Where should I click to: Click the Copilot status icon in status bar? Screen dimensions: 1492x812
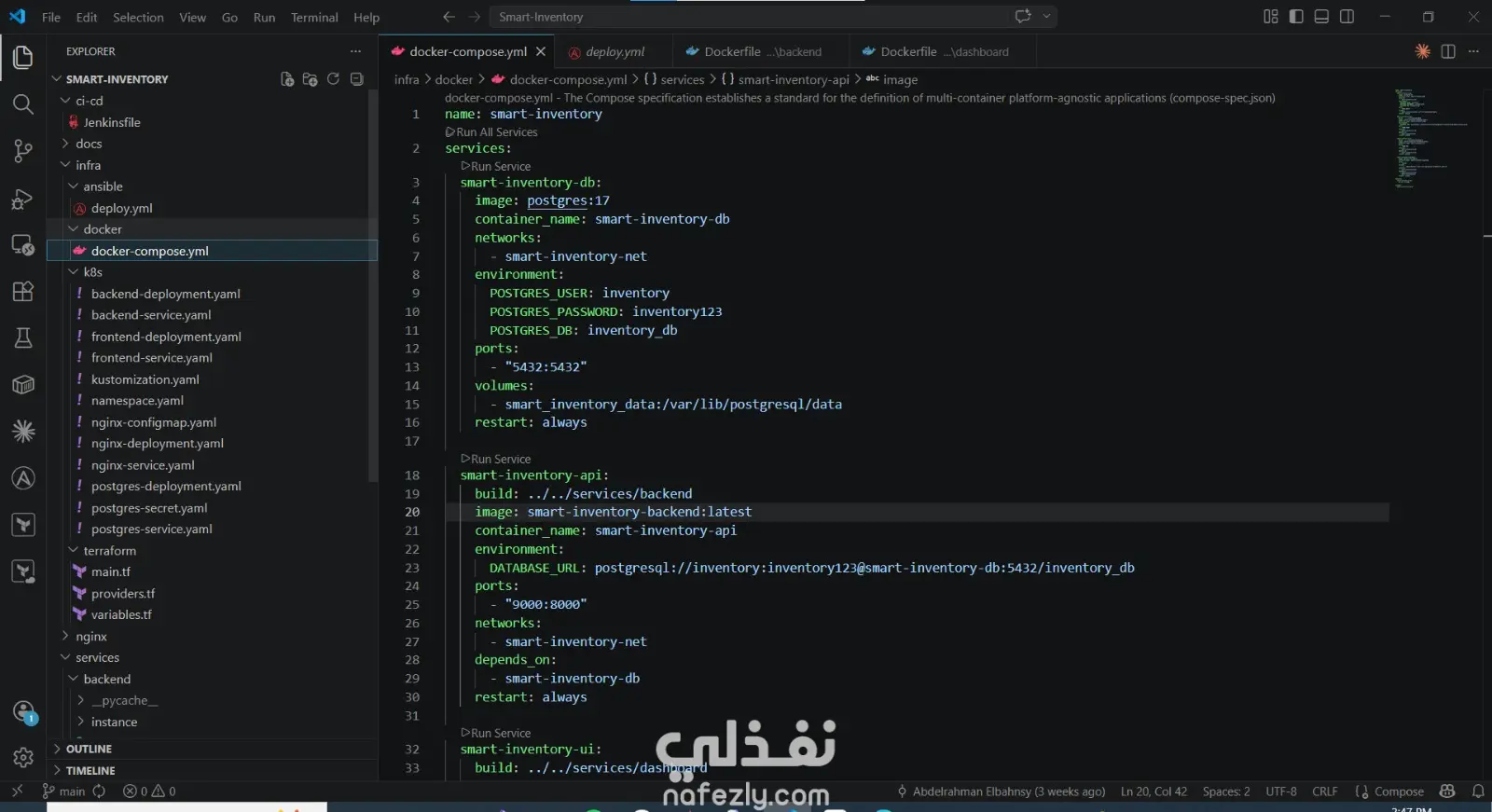click(1447, 791)
